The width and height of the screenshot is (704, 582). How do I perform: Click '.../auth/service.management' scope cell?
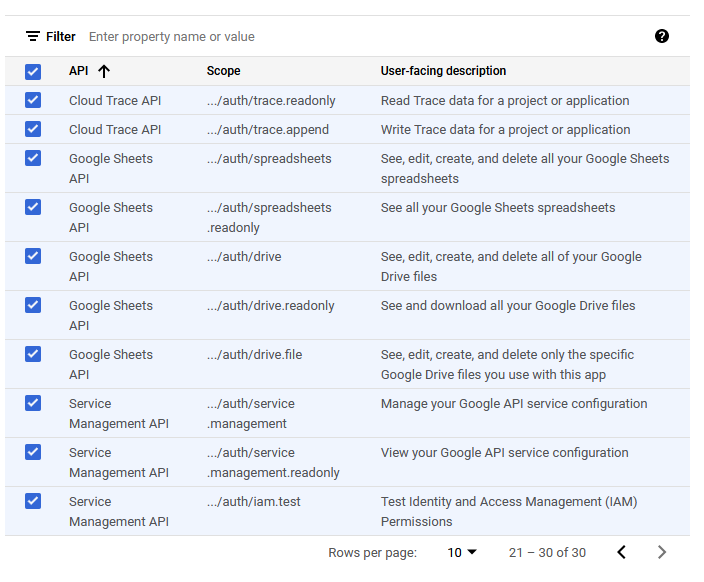point(251,413)
